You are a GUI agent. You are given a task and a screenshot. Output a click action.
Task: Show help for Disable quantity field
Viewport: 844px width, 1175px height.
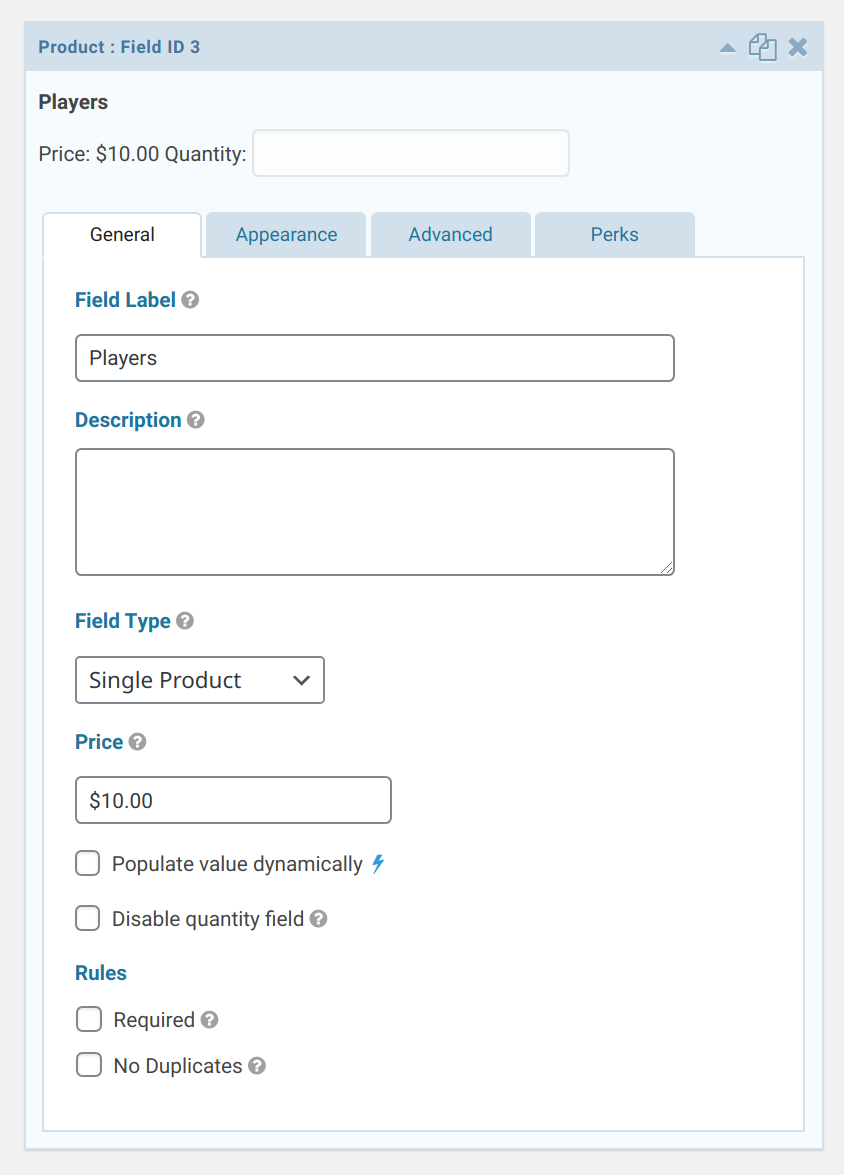click(x=319, y=919)
